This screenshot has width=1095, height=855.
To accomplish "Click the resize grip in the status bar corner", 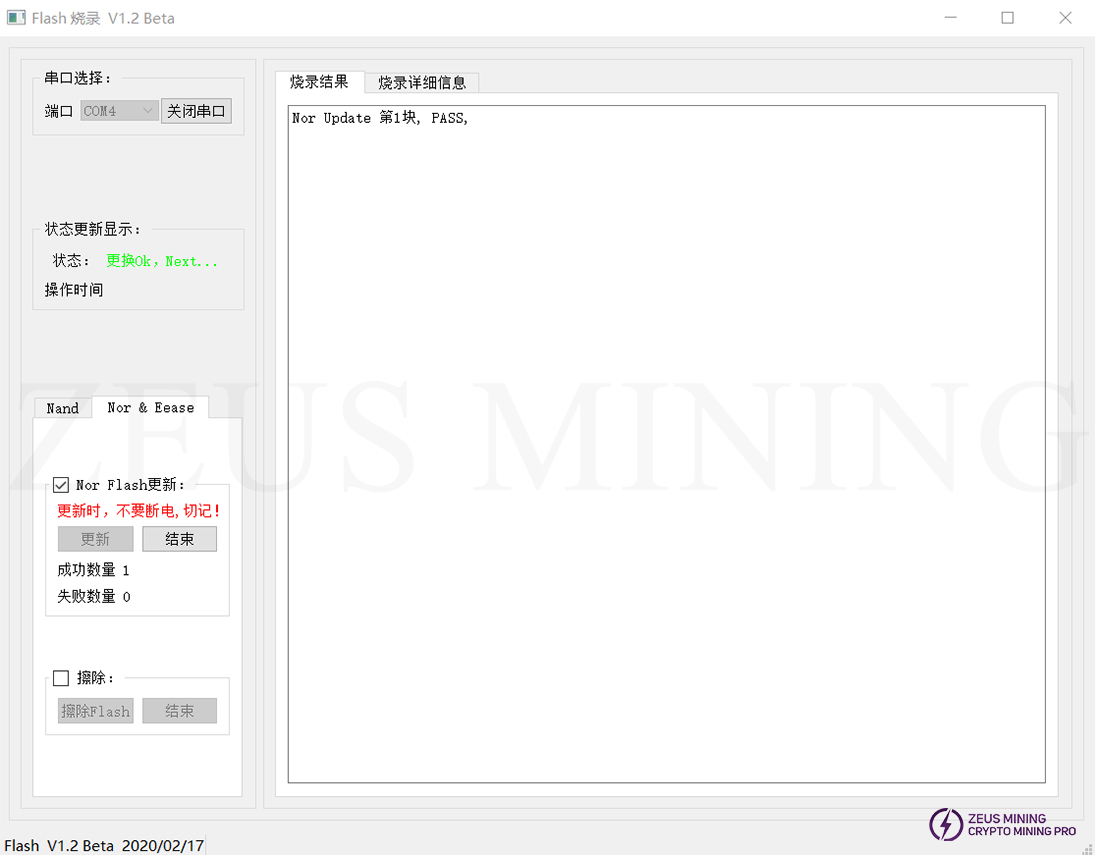I will 1087,847.
